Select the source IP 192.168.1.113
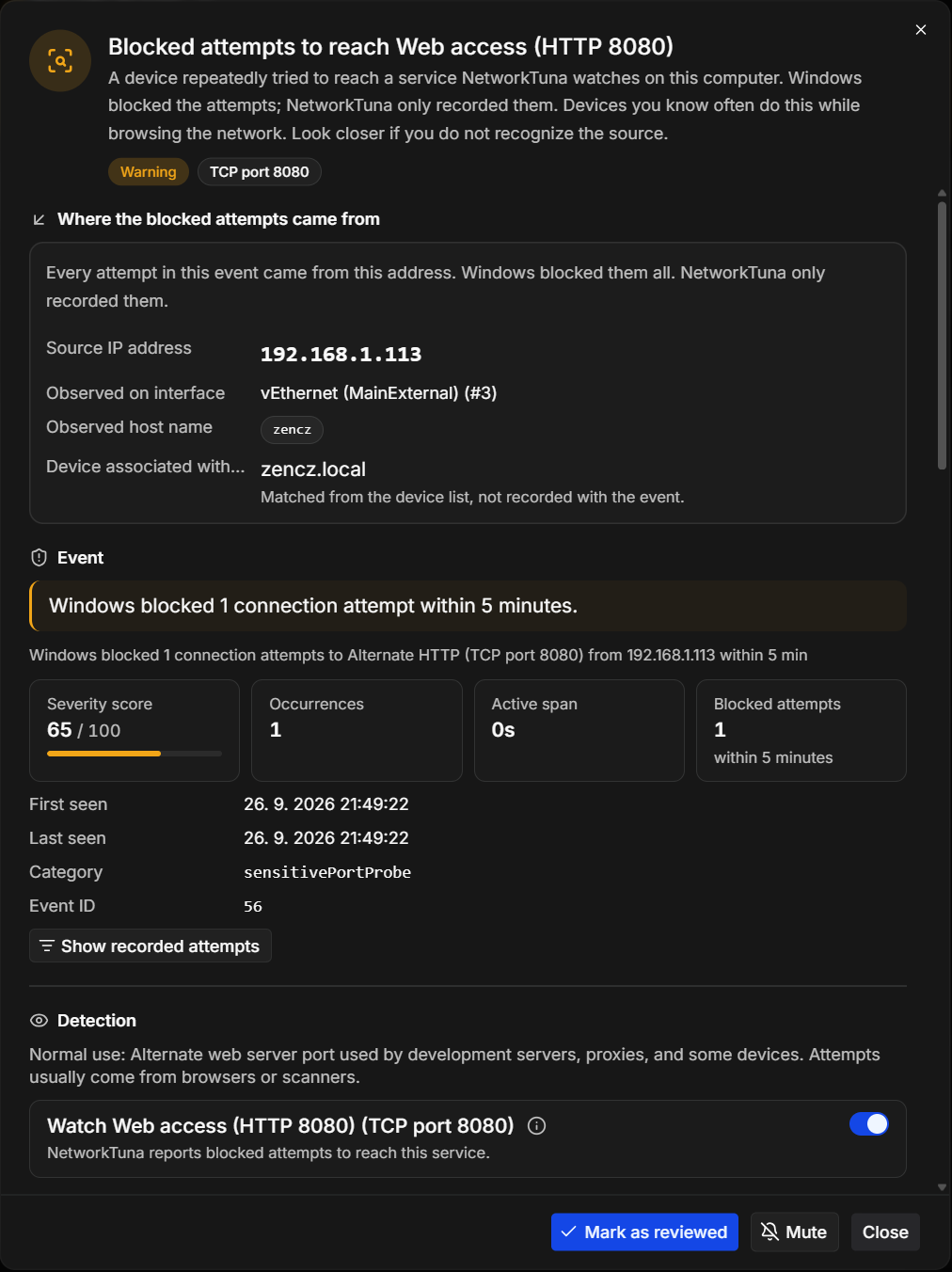Image resolution: width=952 pixels, height=1272 pixels. point(341,355)
